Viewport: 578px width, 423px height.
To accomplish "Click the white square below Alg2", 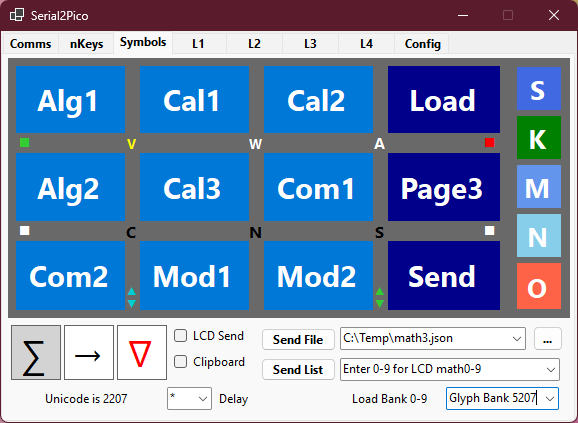I will (24, 231).
